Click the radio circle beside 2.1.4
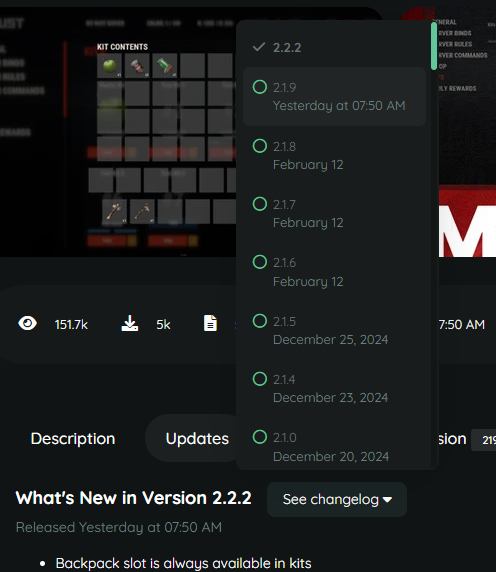496x572 pixels. tap(260, 379)
